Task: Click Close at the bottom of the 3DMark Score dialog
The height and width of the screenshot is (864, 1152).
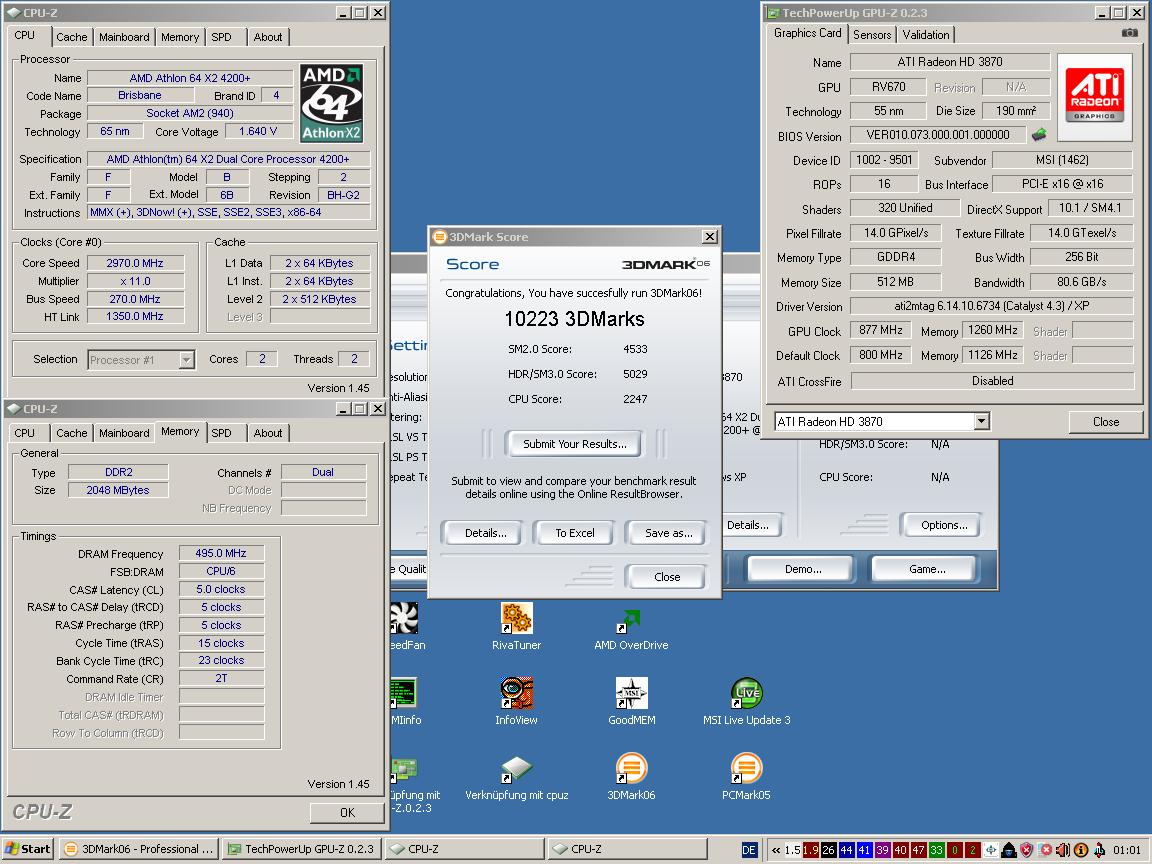Action: [x=667, y=577]
